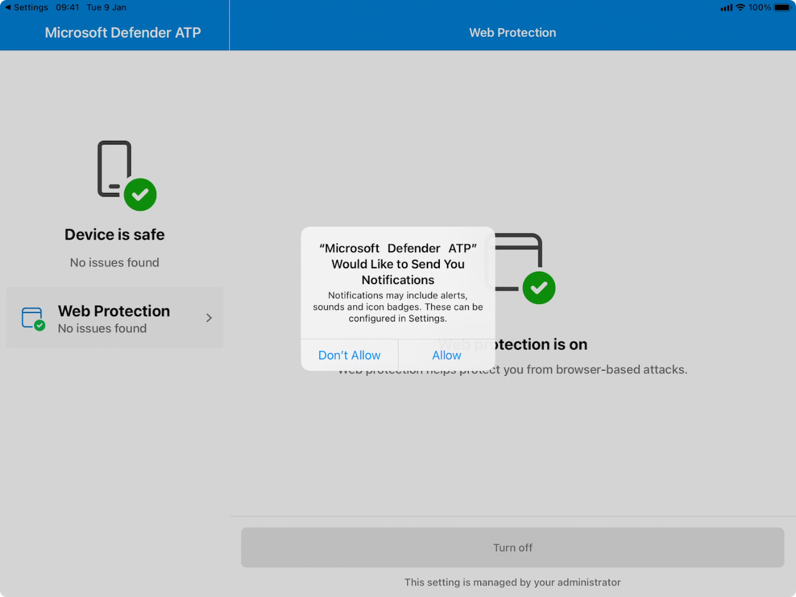
Task: Click the 'Device is safe' heading
Action: pos(115,235)
